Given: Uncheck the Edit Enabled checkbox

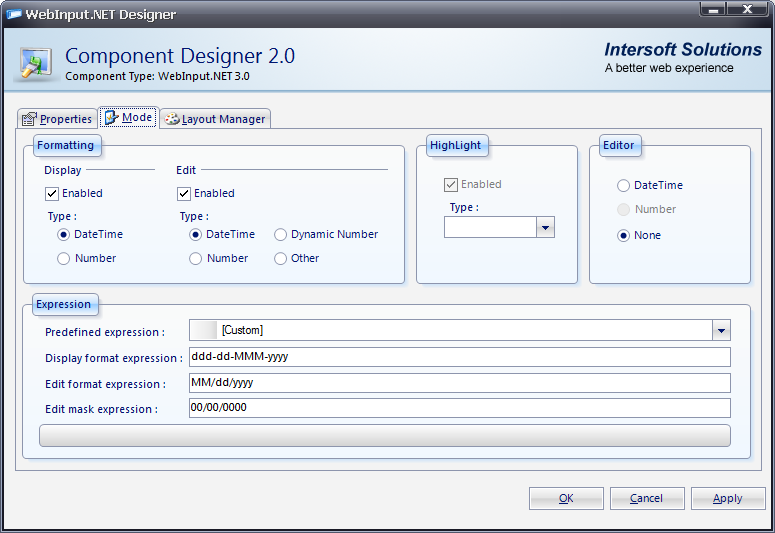Looking at the screenshot, I should (x=184, y=194).
